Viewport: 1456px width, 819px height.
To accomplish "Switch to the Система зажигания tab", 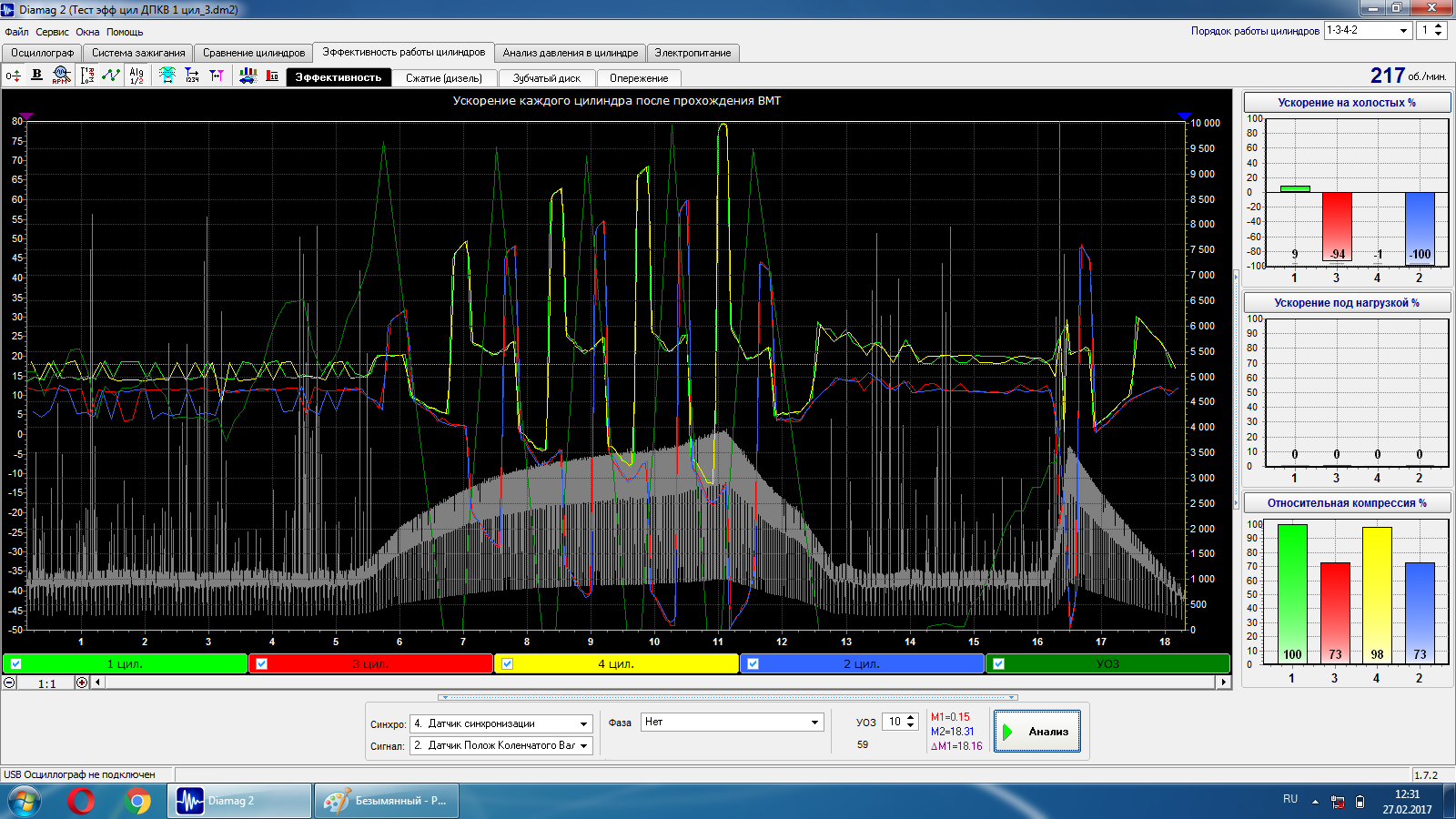I will [138, 53].
